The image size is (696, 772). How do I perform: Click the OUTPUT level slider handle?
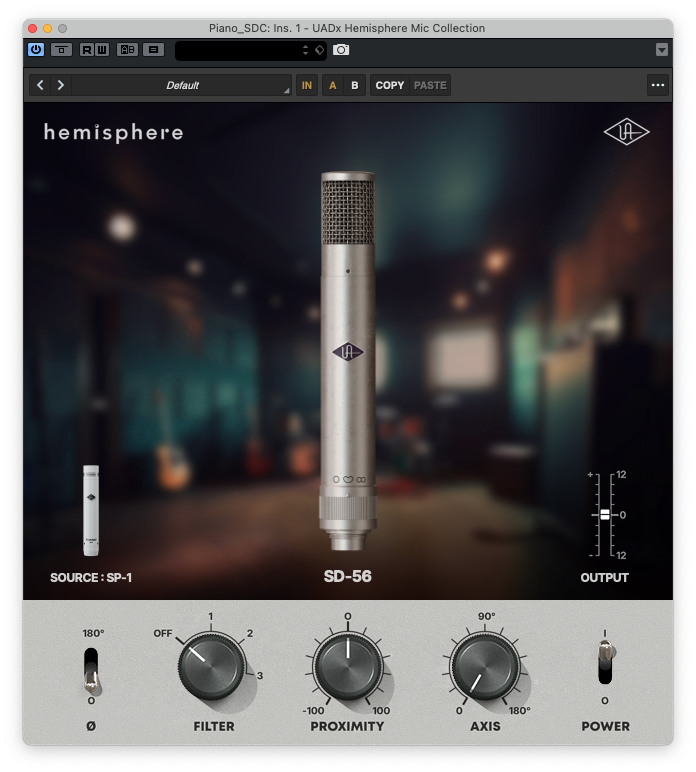pos(605,515)
